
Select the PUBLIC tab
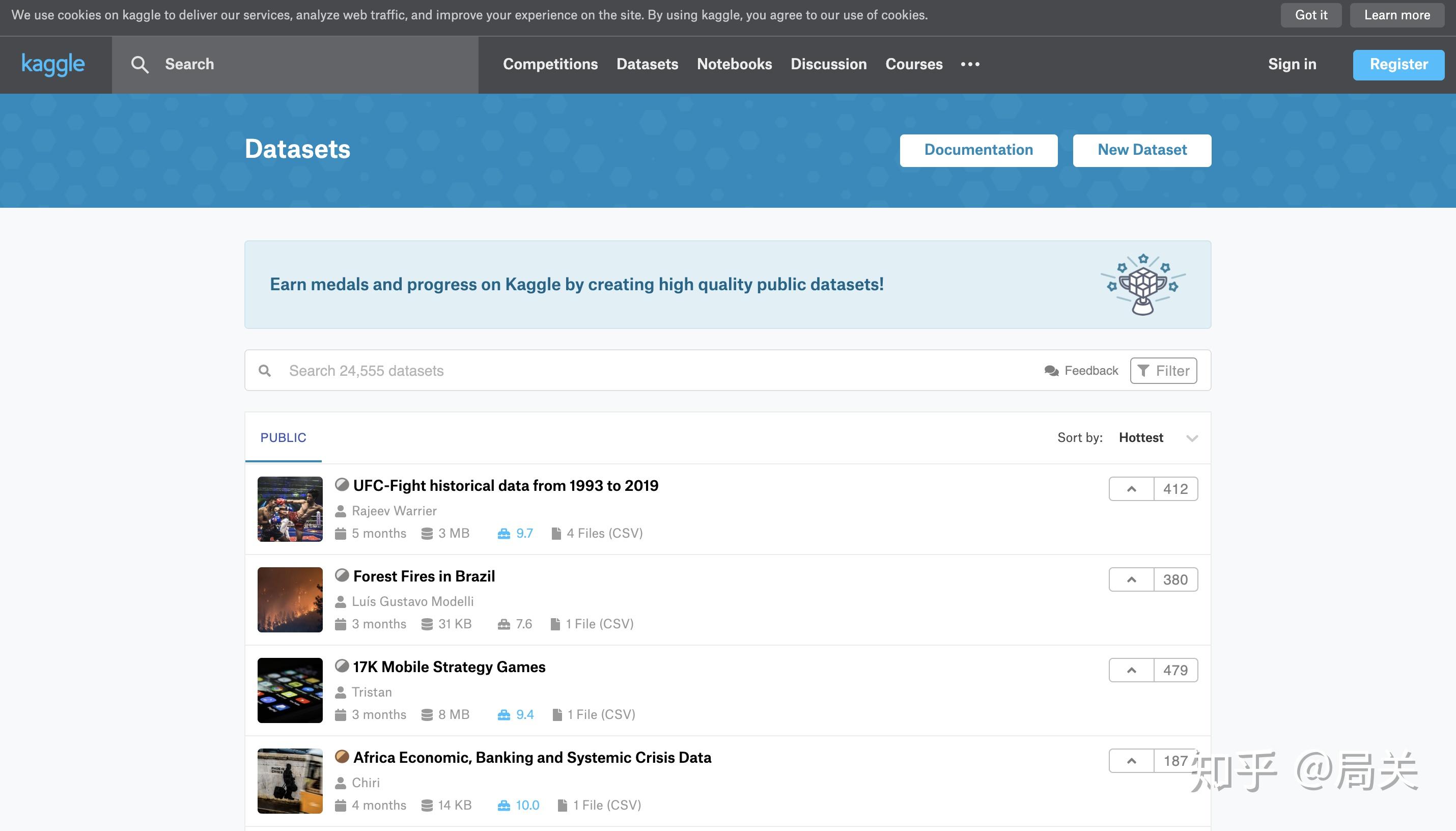pyautogui.click(x=283, y=438)
